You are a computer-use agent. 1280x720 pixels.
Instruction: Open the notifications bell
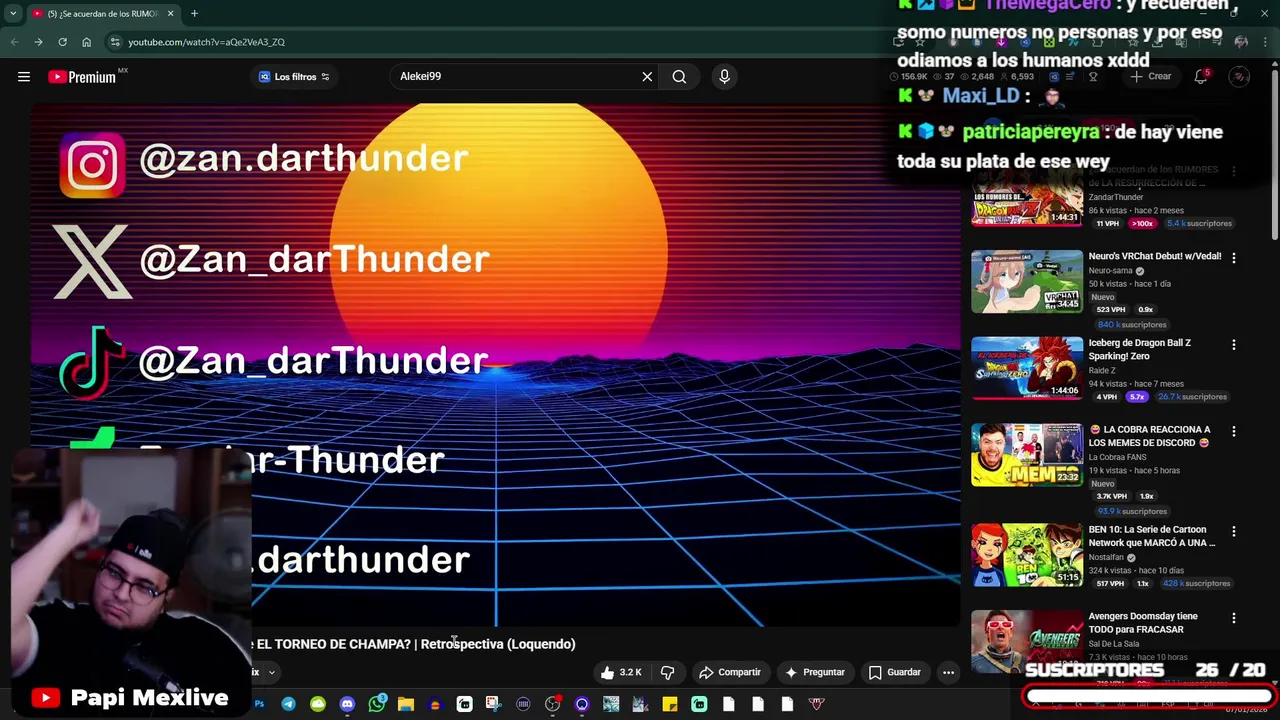(1201, 77)
